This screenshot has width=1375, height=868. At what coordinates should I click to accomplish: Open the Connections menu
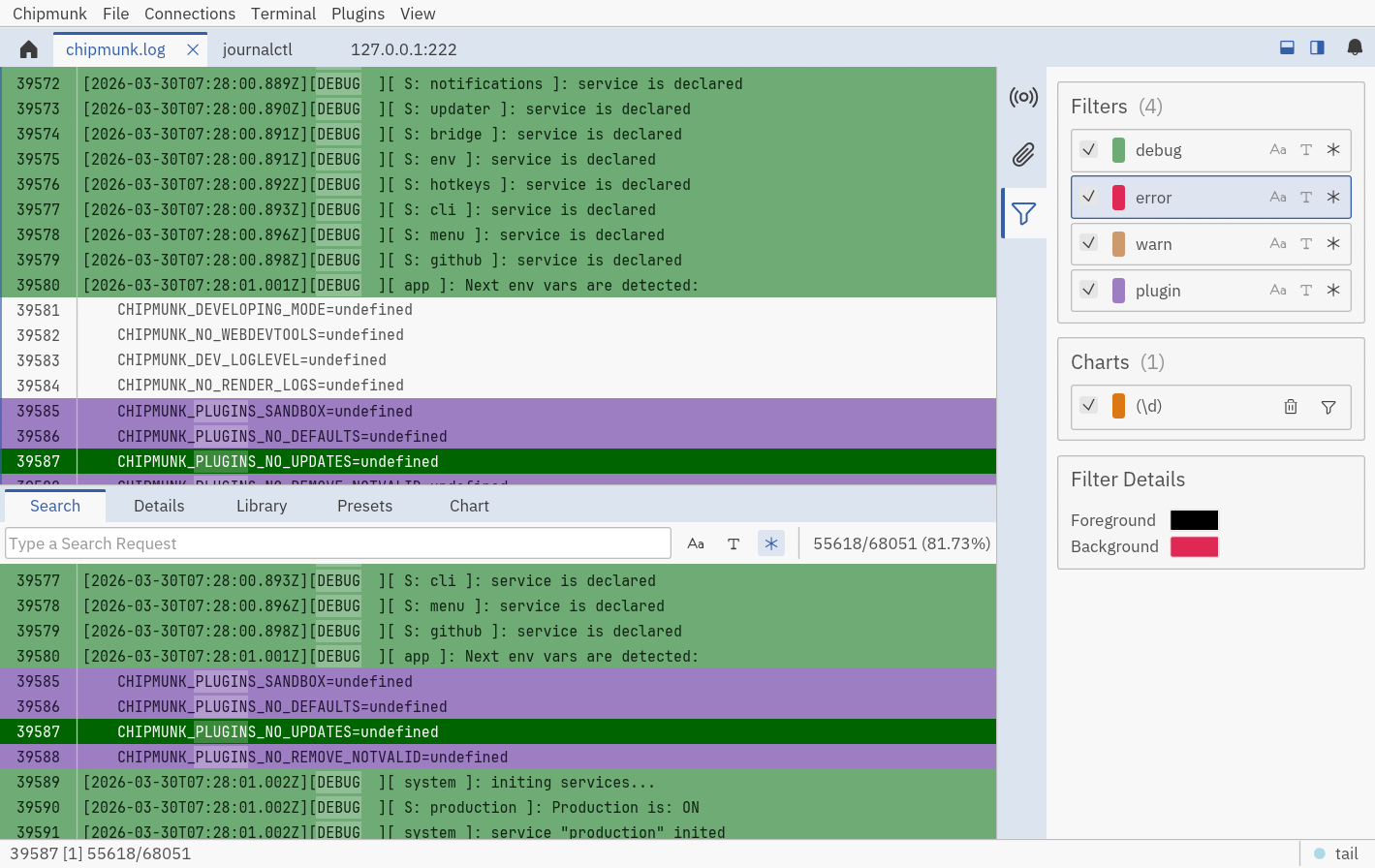click(190, 14)
